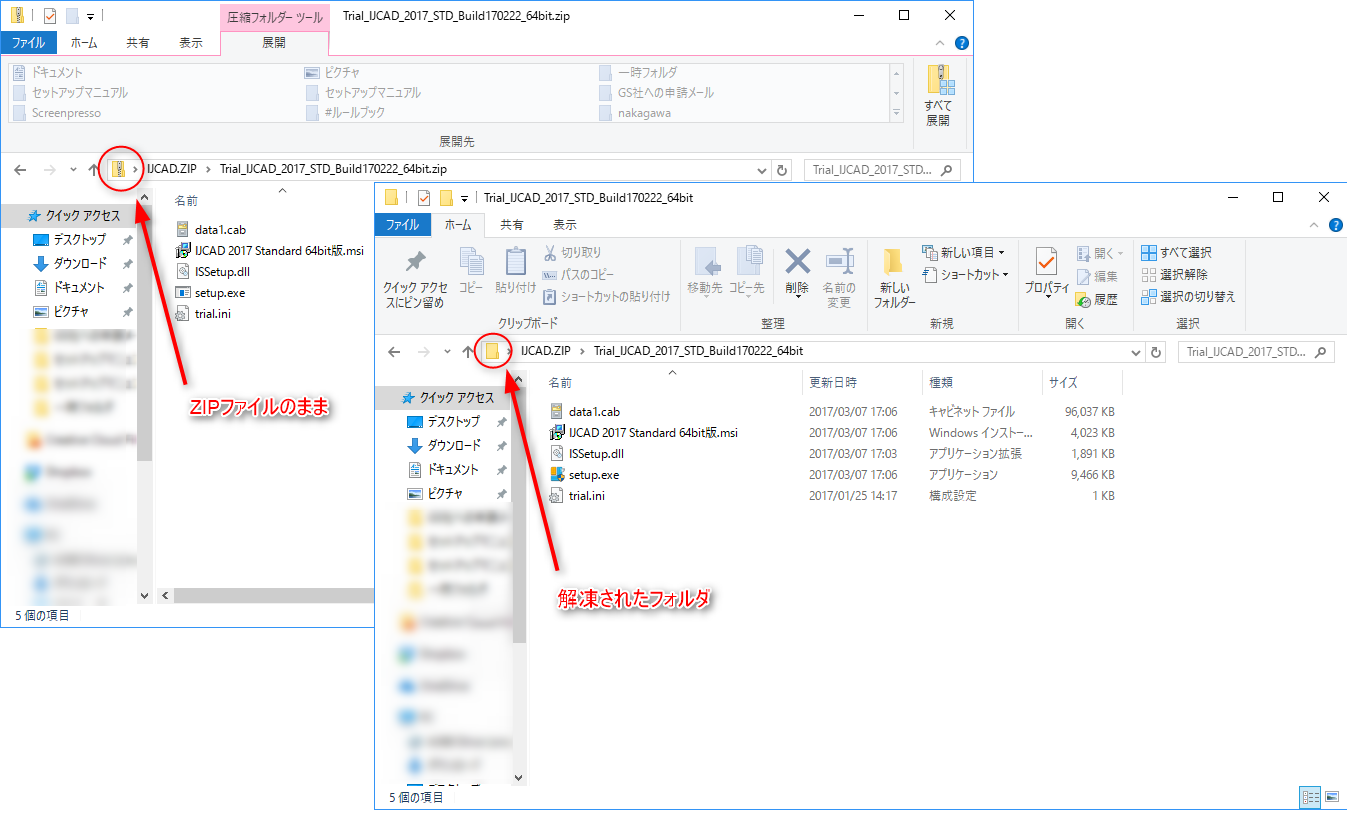Expand address bar history dropdown in front window
1347x813 pixels.
click(1135, 352)
